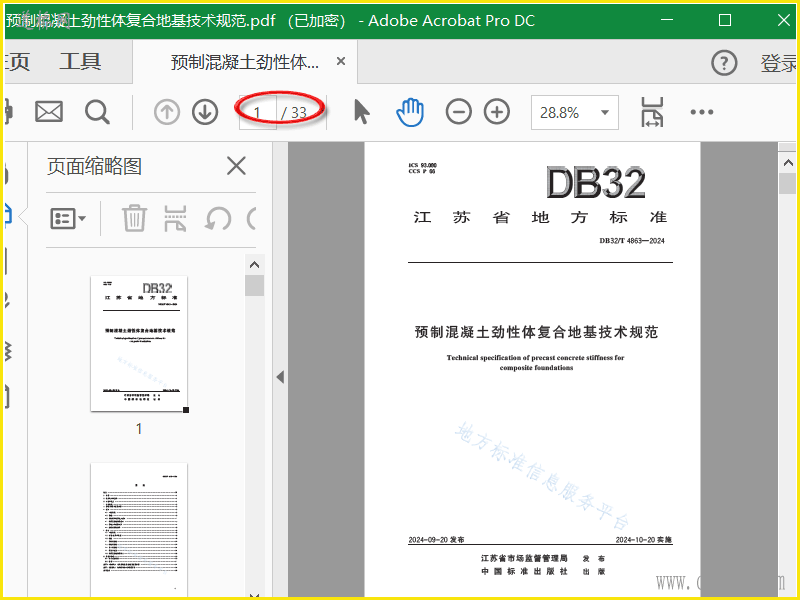Screen dimensions: 800x600
Task: Open thumbnail panel options menu
Action: pyautogui.click(x=68, y=219)
